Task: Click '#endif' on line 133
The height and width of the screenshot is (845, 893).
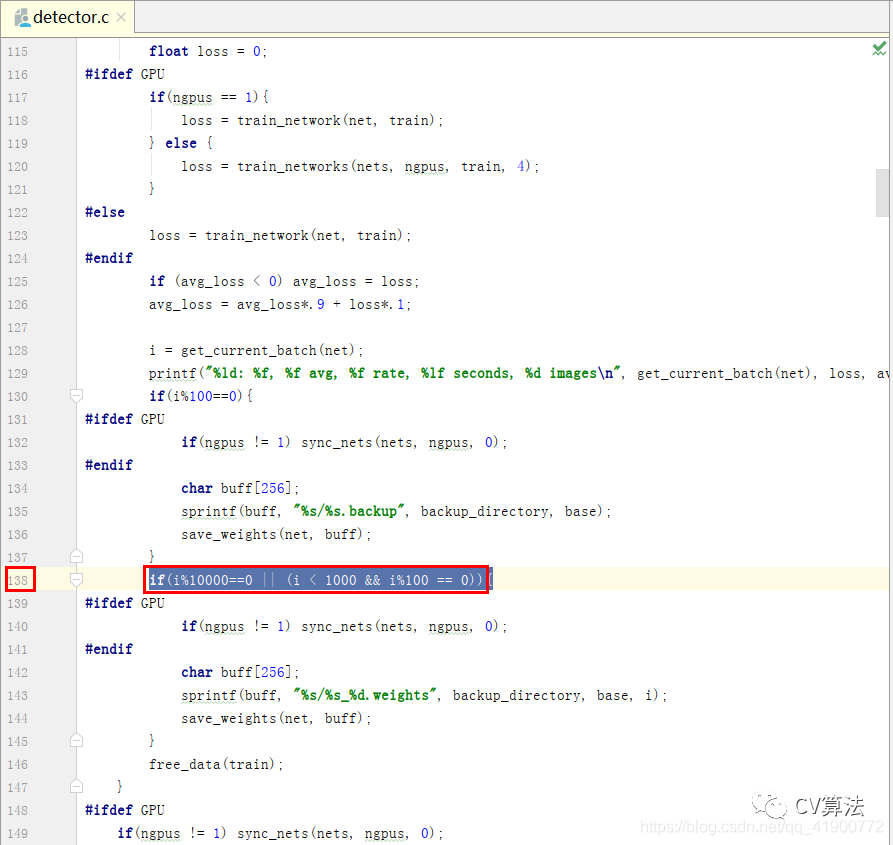Action: pos(109,465)
